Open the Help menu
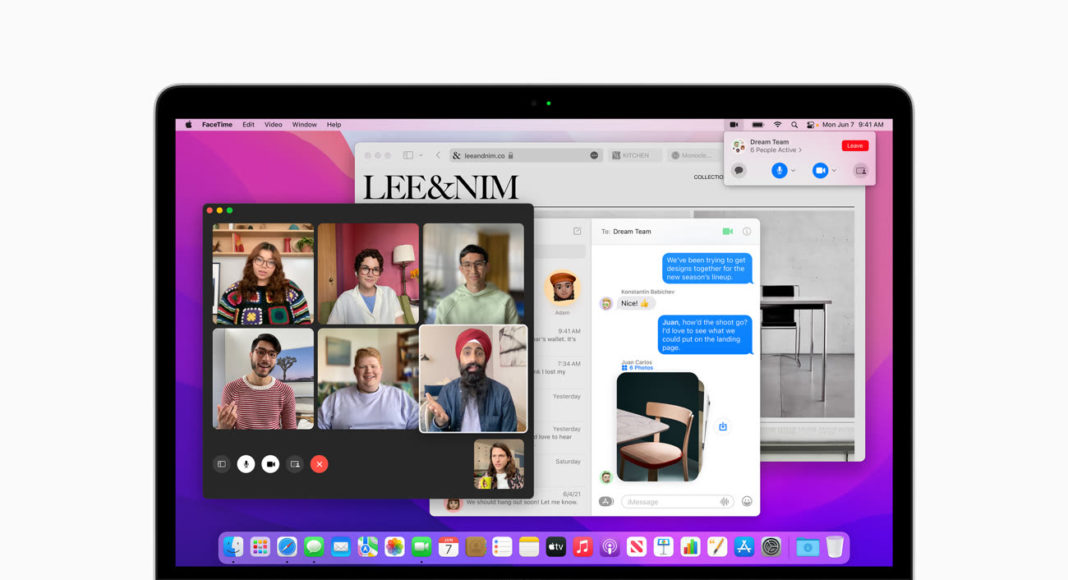 334,125
